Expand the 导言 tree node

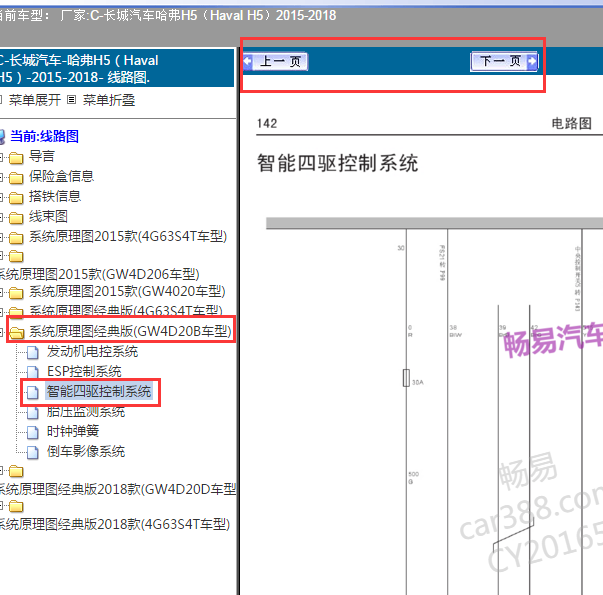[x=2, y=157]
